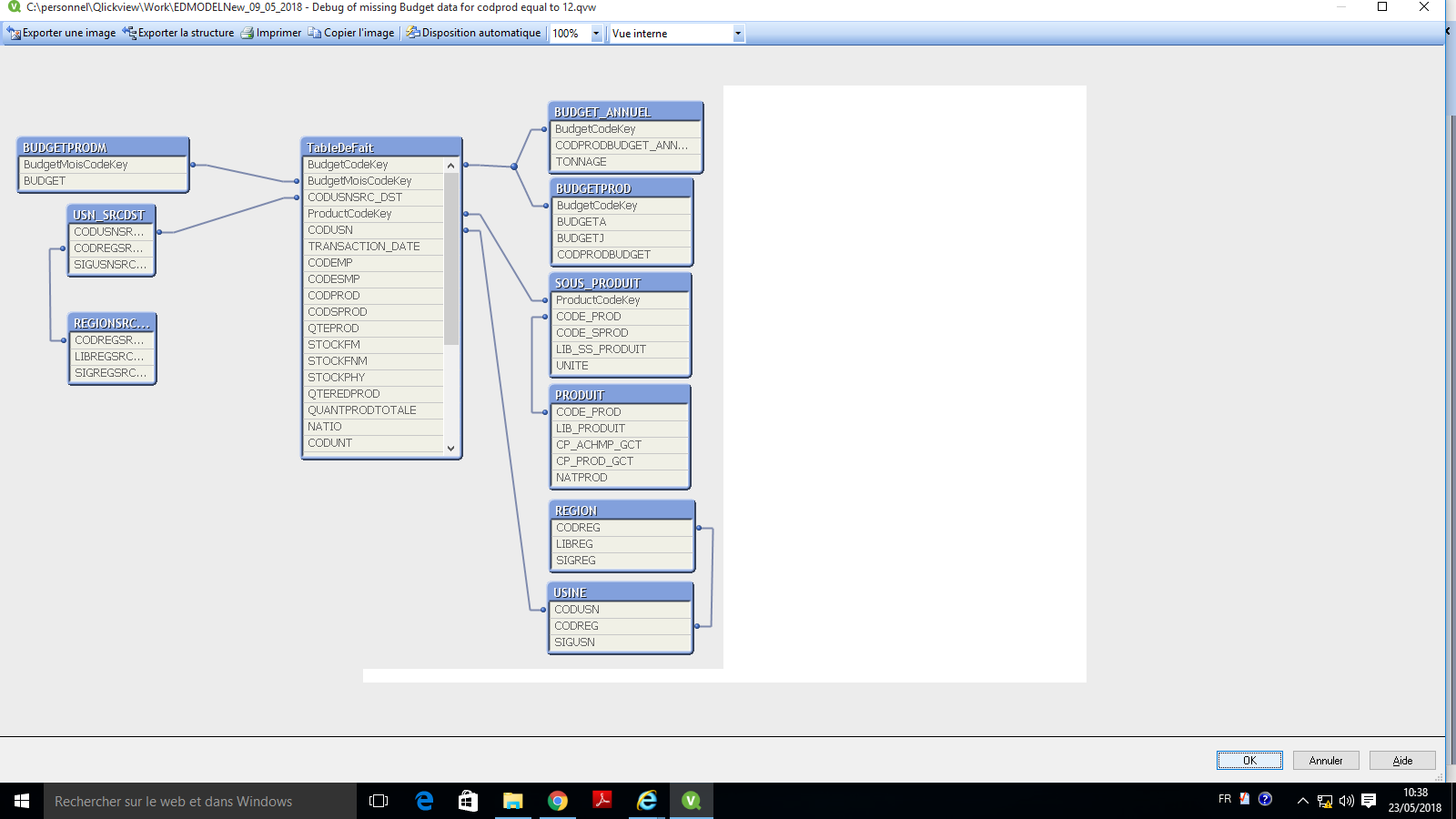
Task: Open Google Chrome from the taskbar
Action: (x=558, y=801)
